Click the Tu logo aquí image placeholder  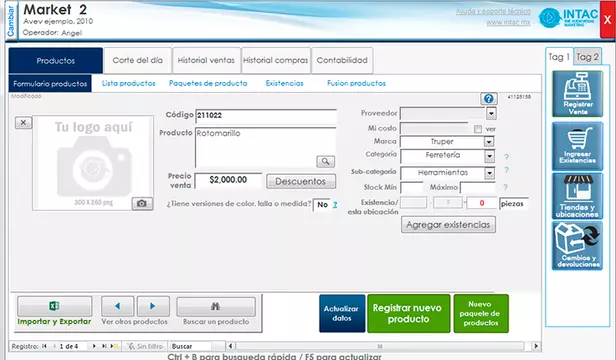93,163
